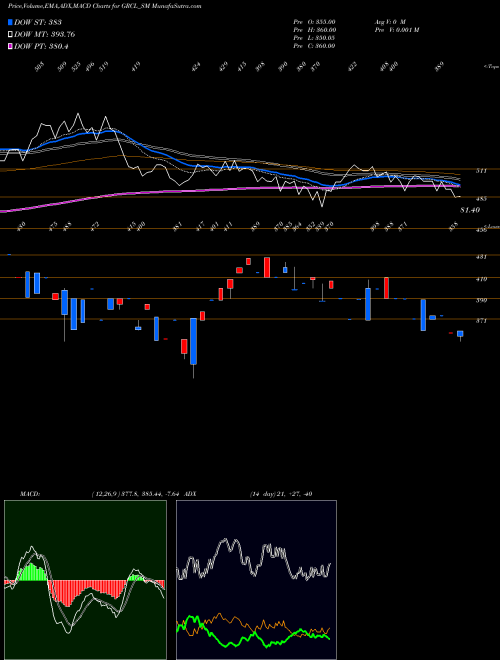The height and width of the screenshot is (660, 500).
Task: Click the MACD: panel heading
Action: tap(30, 494)
